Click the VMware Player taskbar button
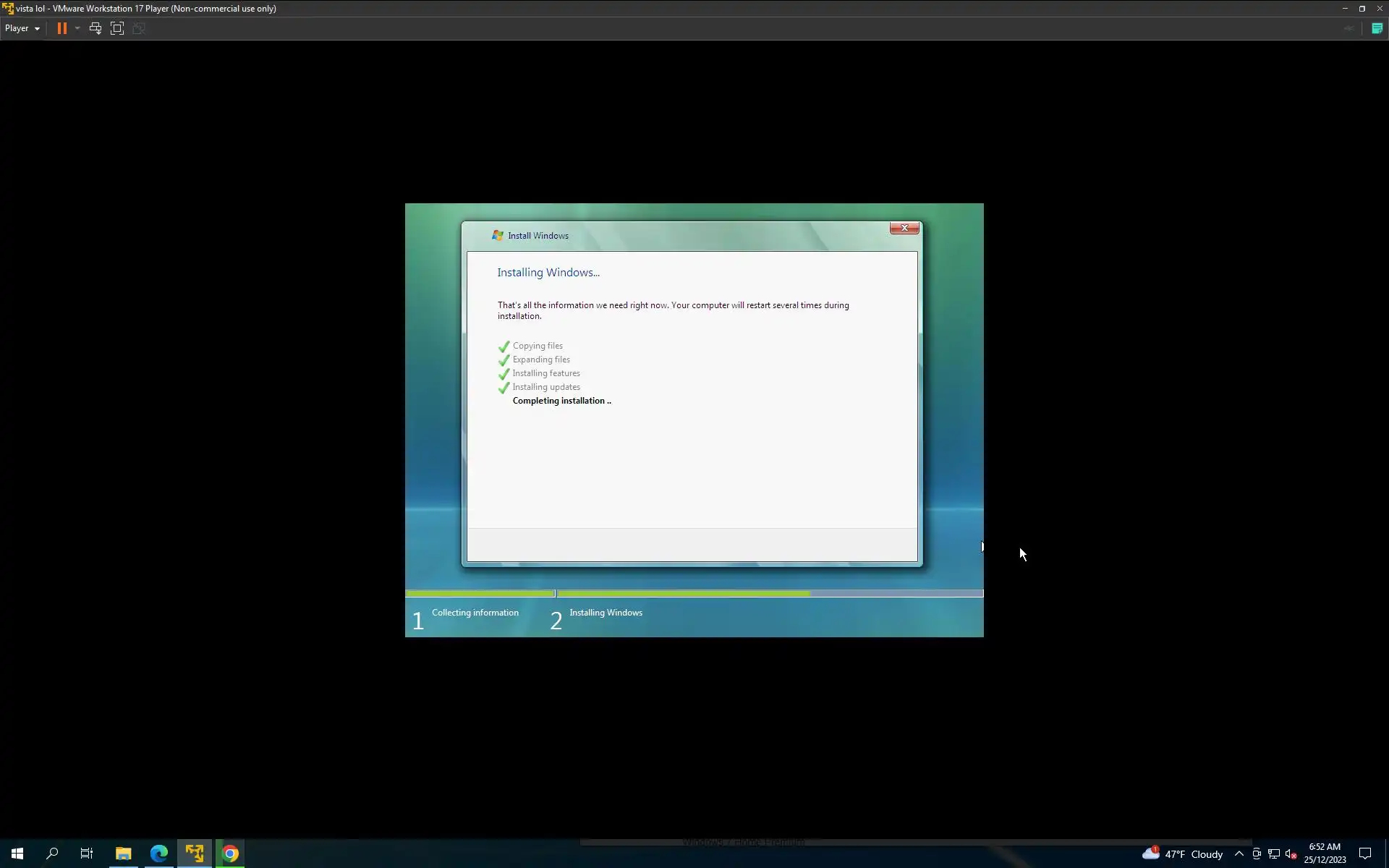The width and height of the screenshot is (1389, 868). click(x=195, y=854)
